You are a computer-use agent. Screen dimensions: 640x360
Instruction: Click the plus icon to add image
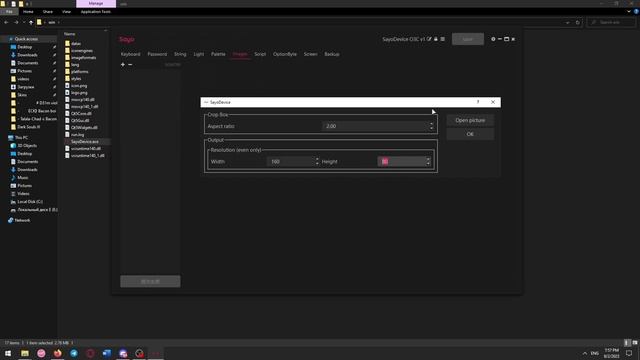pos(123,64)
